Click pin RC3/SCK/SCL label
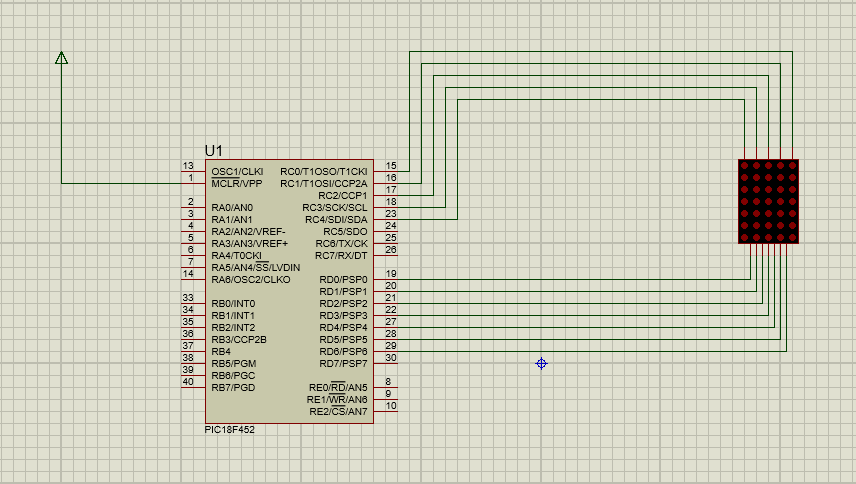This screenshot has height=484, width=856. 335,207
